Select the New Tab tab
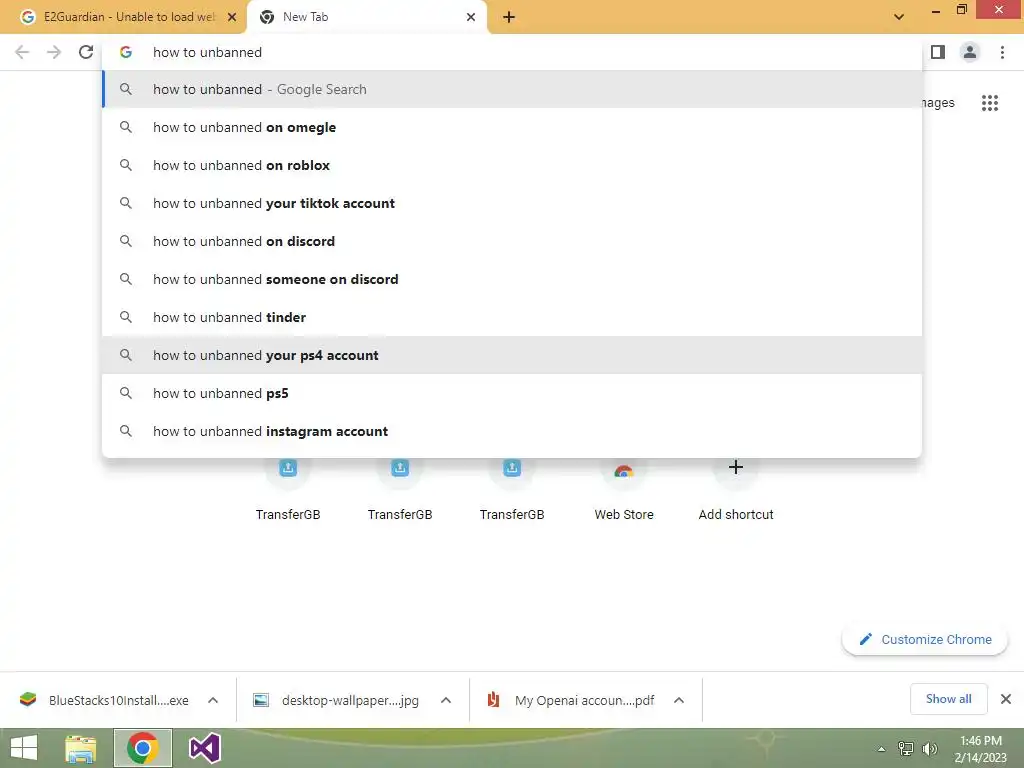This screenshot has height=768, width=1024. pyautogui.click(x=366, y=17)
